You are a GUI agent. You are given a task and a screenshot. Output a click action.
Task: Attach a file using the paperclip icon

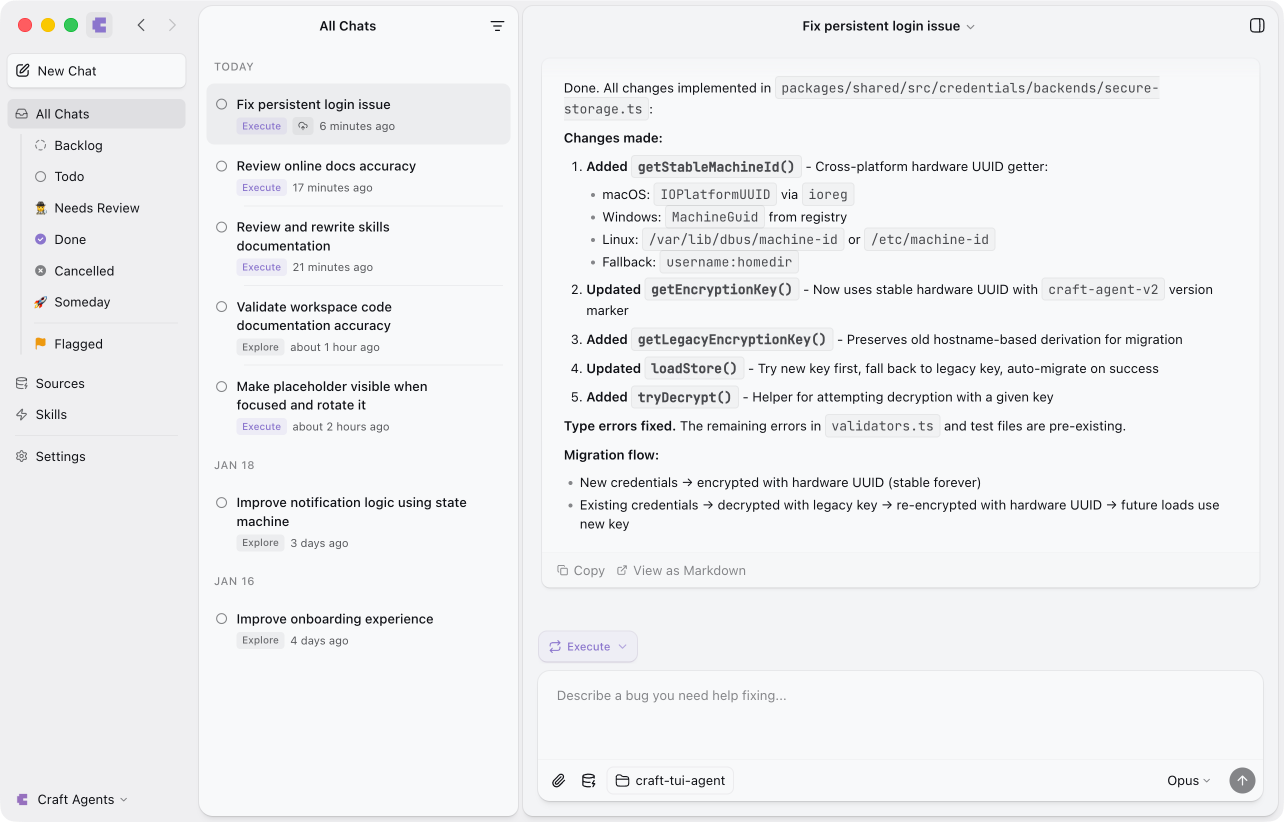coord(559,780)
